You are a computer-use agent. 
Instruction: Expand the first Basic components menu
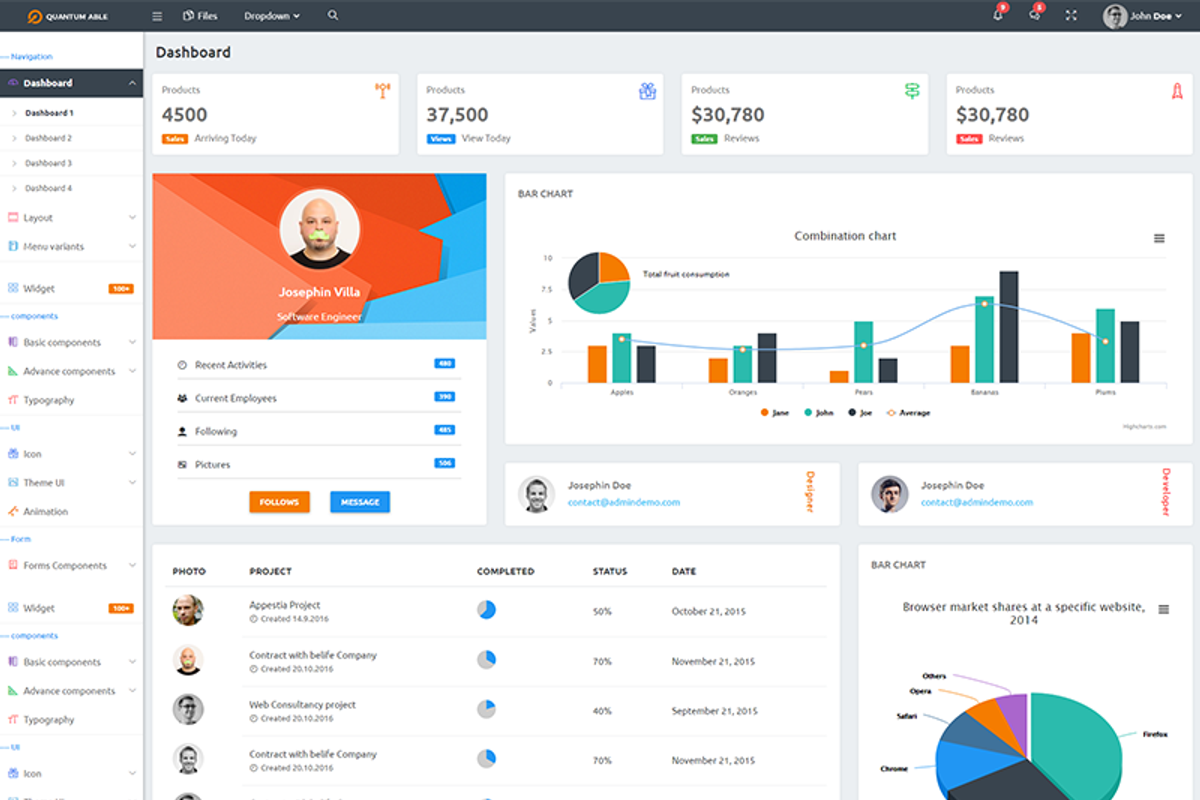(71, 342)
